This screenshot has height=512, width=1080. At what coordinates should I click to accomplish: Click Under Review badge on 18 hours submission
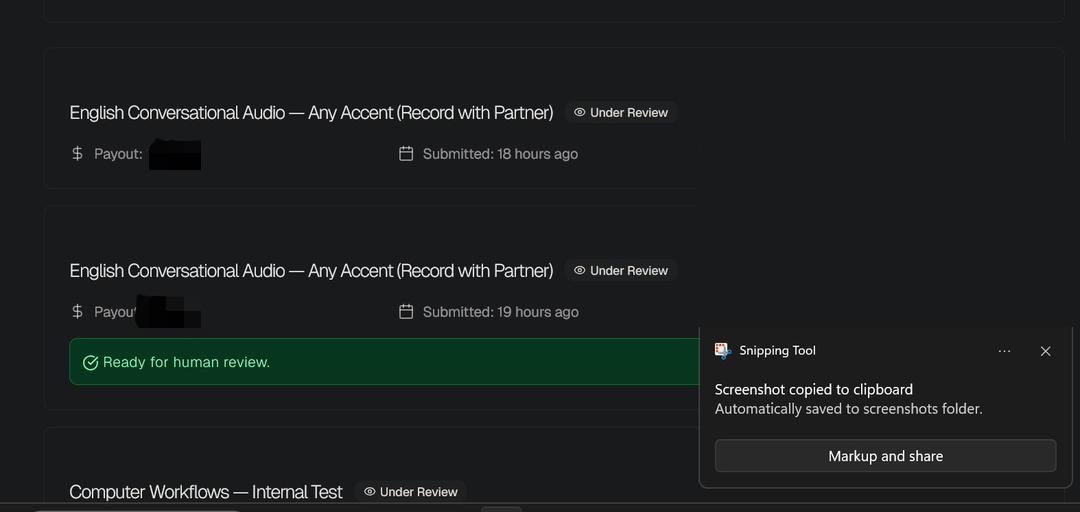point(621,112)
